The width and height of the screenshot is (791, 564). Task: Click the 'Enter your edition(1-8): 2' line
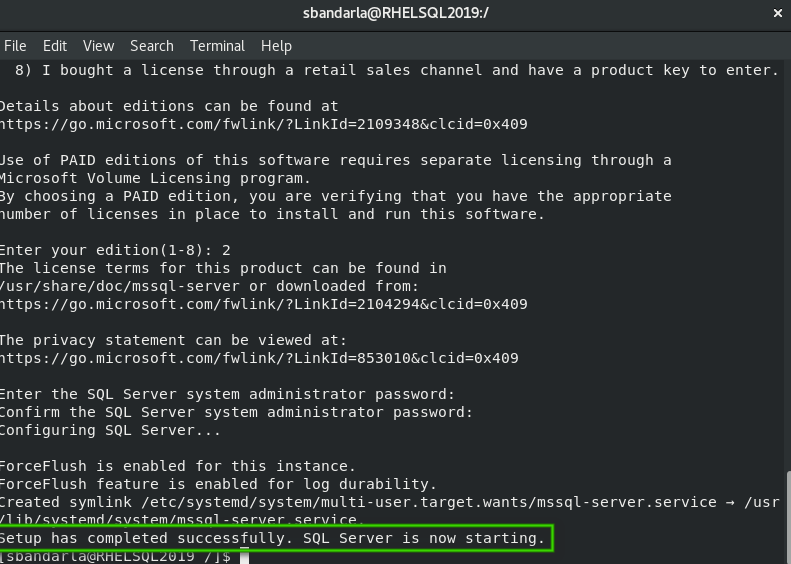[115, 250]
